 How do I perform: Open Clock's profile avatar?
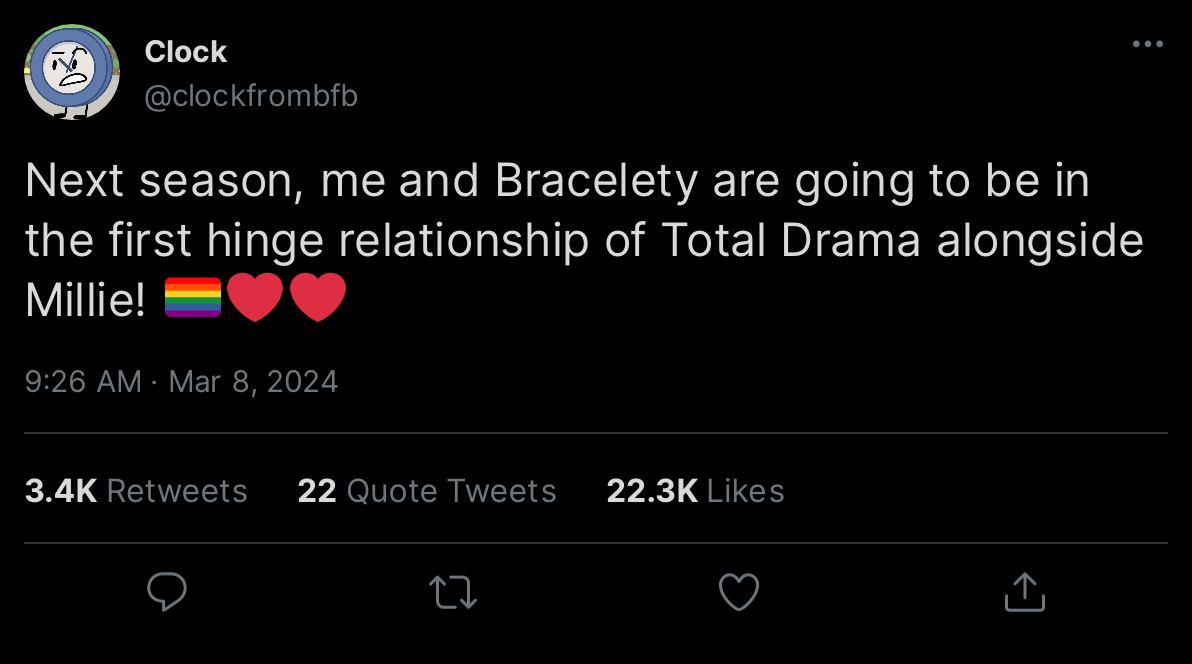tap(71, 71)
